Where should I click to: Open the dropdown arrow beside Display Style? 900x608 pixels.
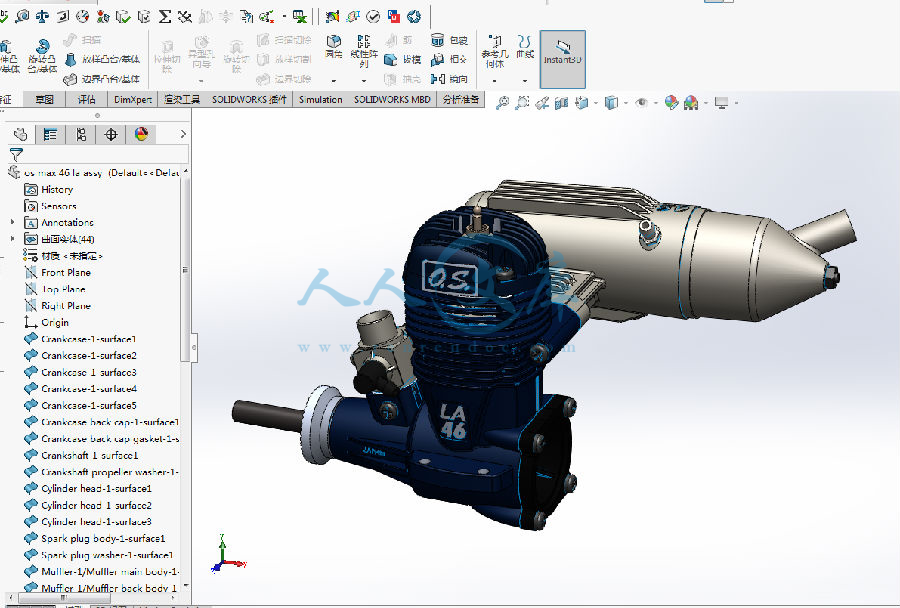(x=626, y=103)
